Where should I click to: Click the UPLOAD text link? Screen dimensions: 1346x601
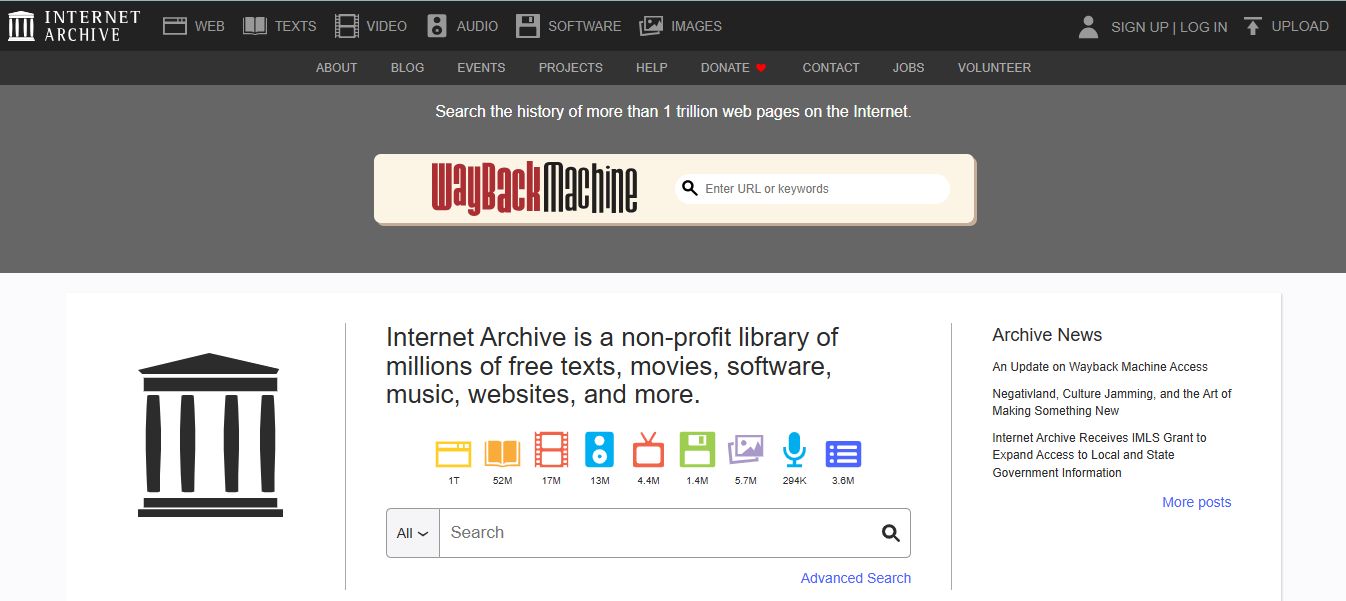(1300, 26)
